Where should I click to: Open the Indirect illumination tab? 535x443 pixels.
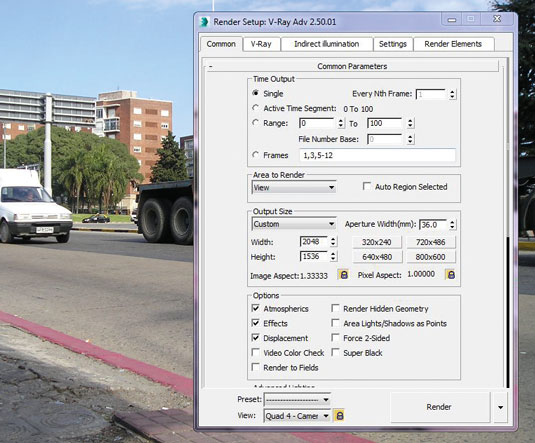(x=327, y=44)
